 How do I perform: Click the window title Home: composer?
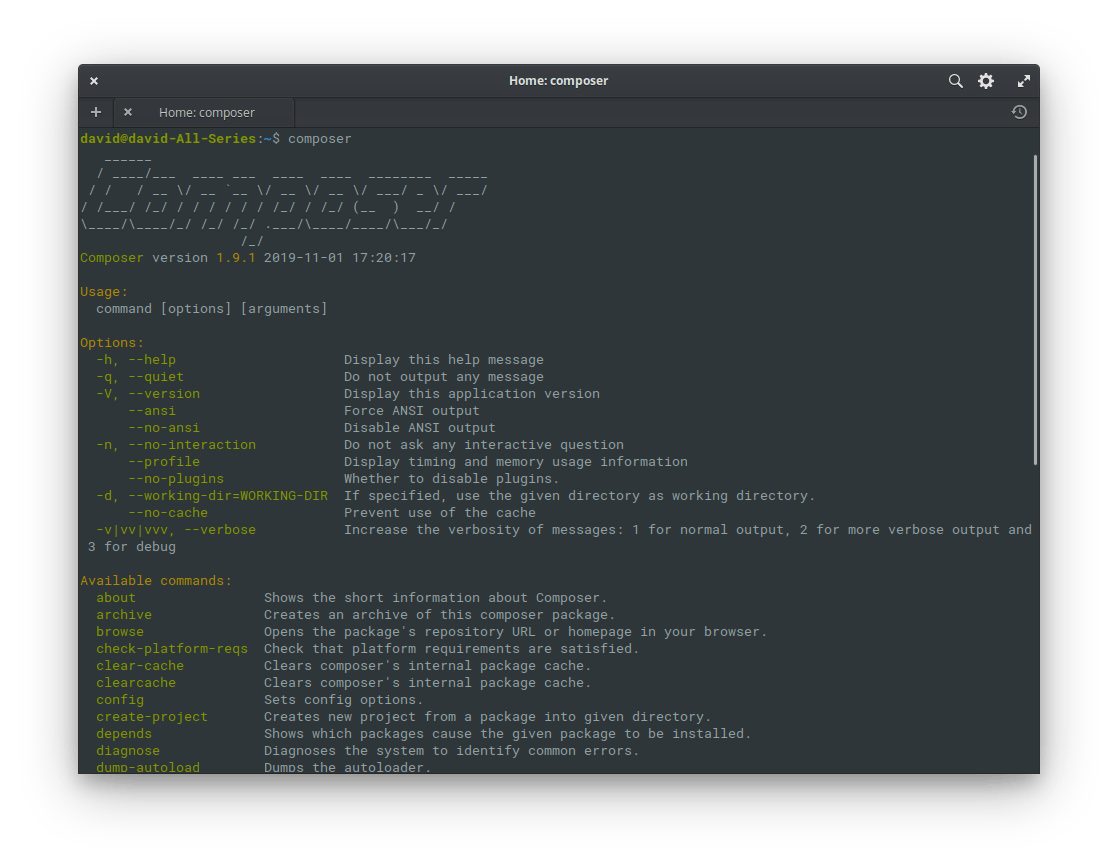coord(558,81)
